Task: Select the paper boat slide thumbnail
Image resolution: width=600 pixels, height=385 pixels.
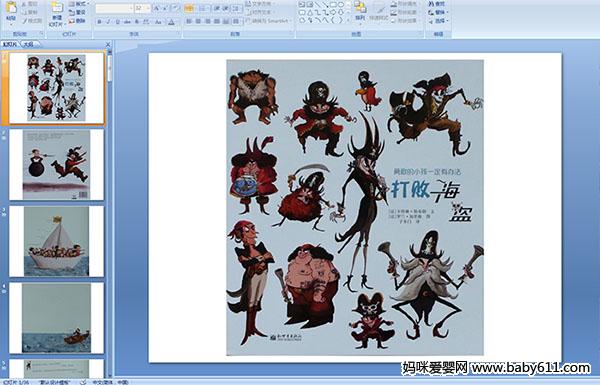Action: point(56,241)
